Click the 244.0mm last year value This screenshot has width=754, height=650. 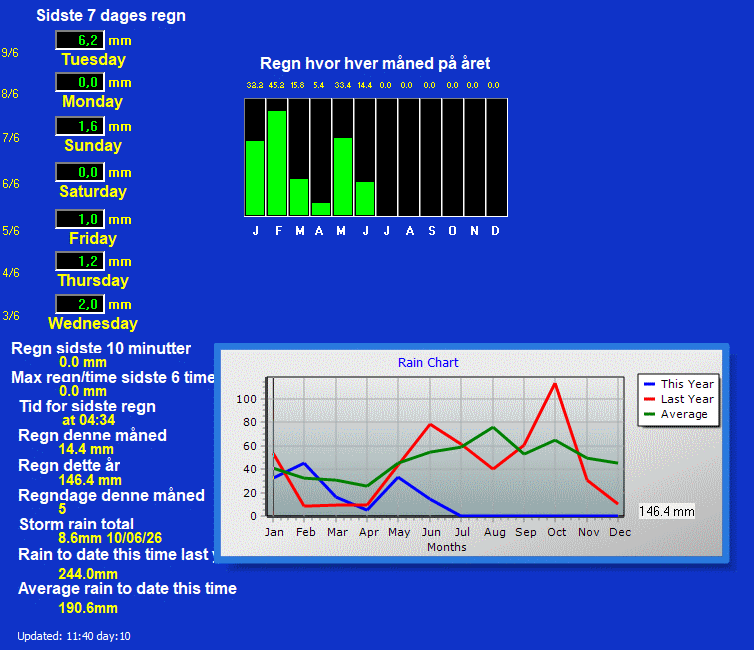(x=88, y=574)
